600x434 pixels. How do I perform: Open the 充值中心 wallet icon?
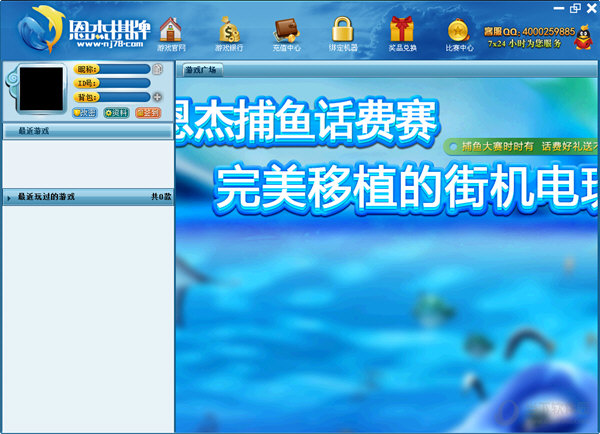tap(286, 31)
